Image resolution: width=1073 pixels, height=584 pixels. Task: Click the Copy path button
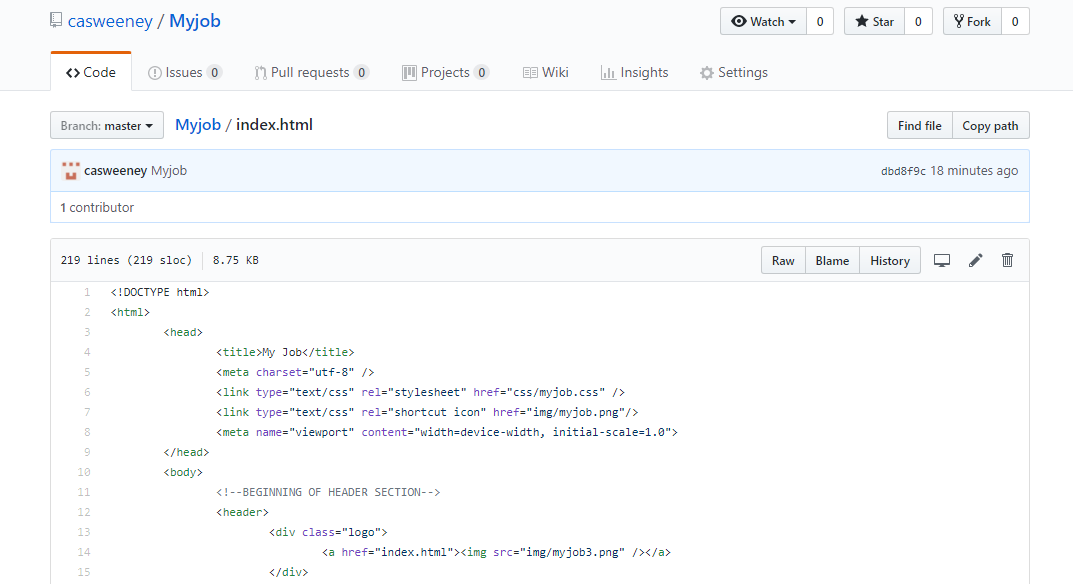tap(990, 126)
